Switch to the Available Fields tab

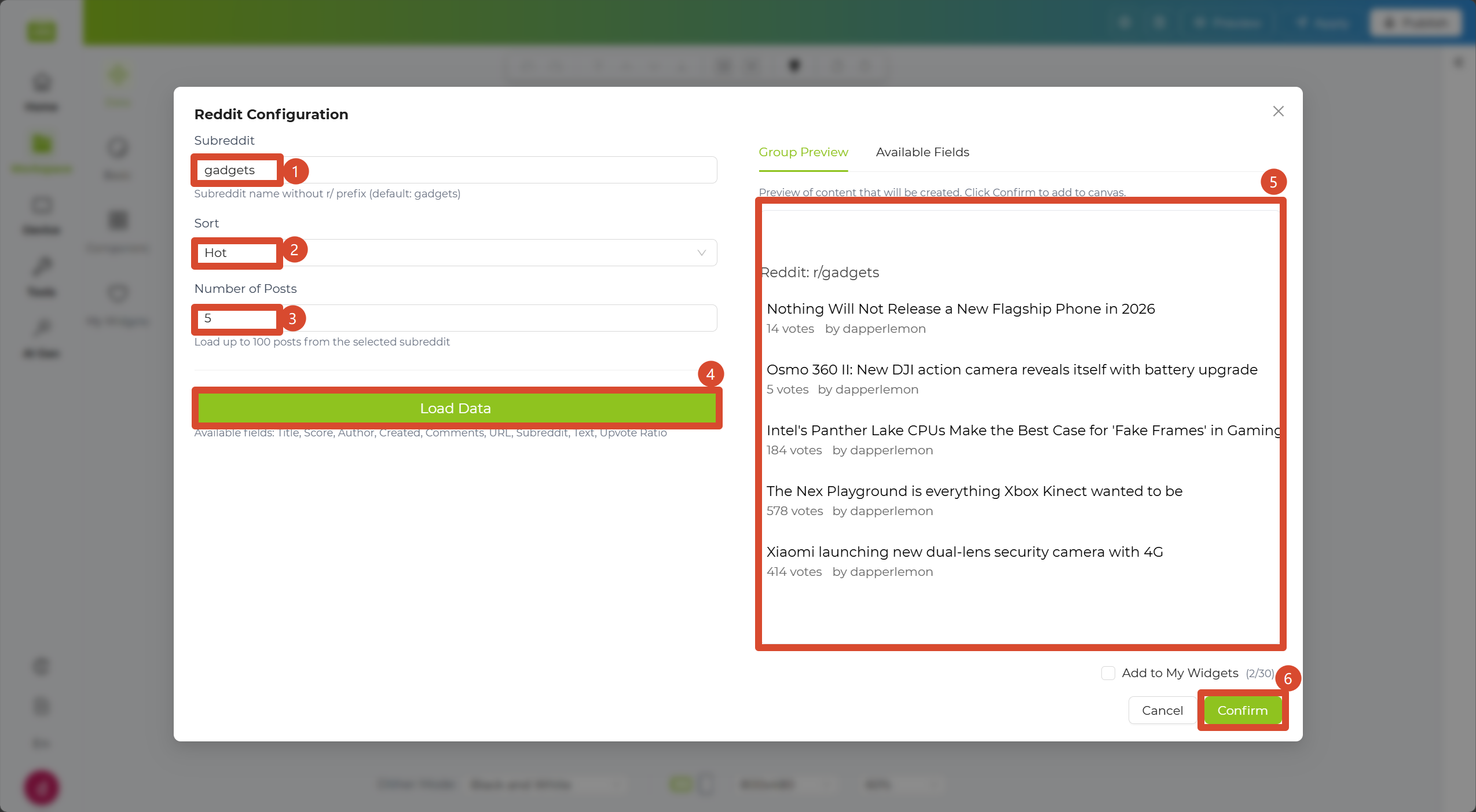point(922,152)
